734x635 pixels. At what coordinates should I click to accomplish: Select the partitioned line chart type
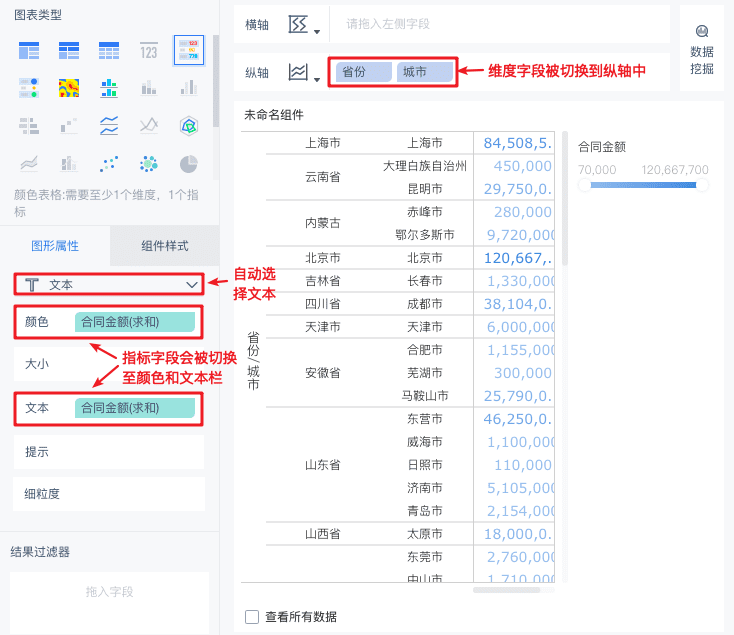point(109,126)
